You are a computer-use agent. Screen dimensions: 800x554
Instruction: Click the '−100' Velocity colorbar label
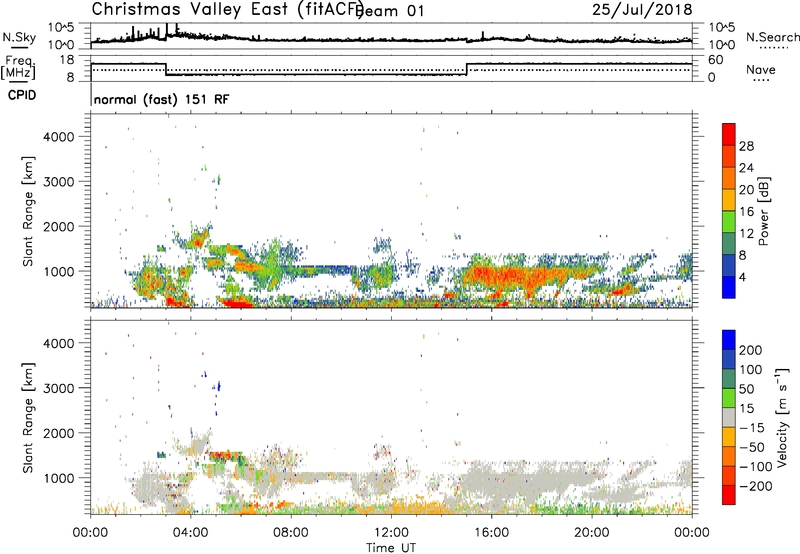click(x=756, y=467)
